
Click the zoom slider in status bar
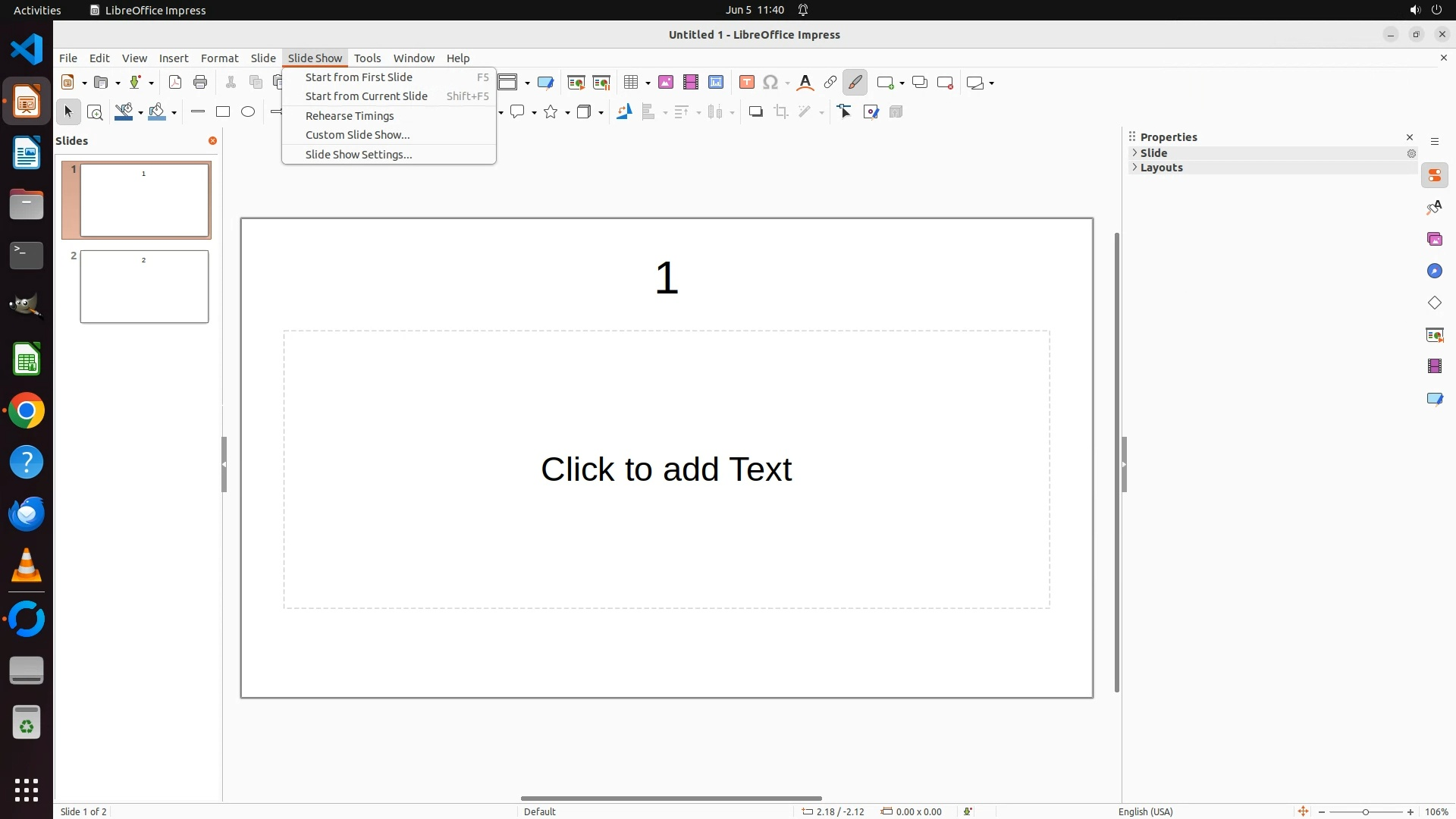tap(1366, 812)
